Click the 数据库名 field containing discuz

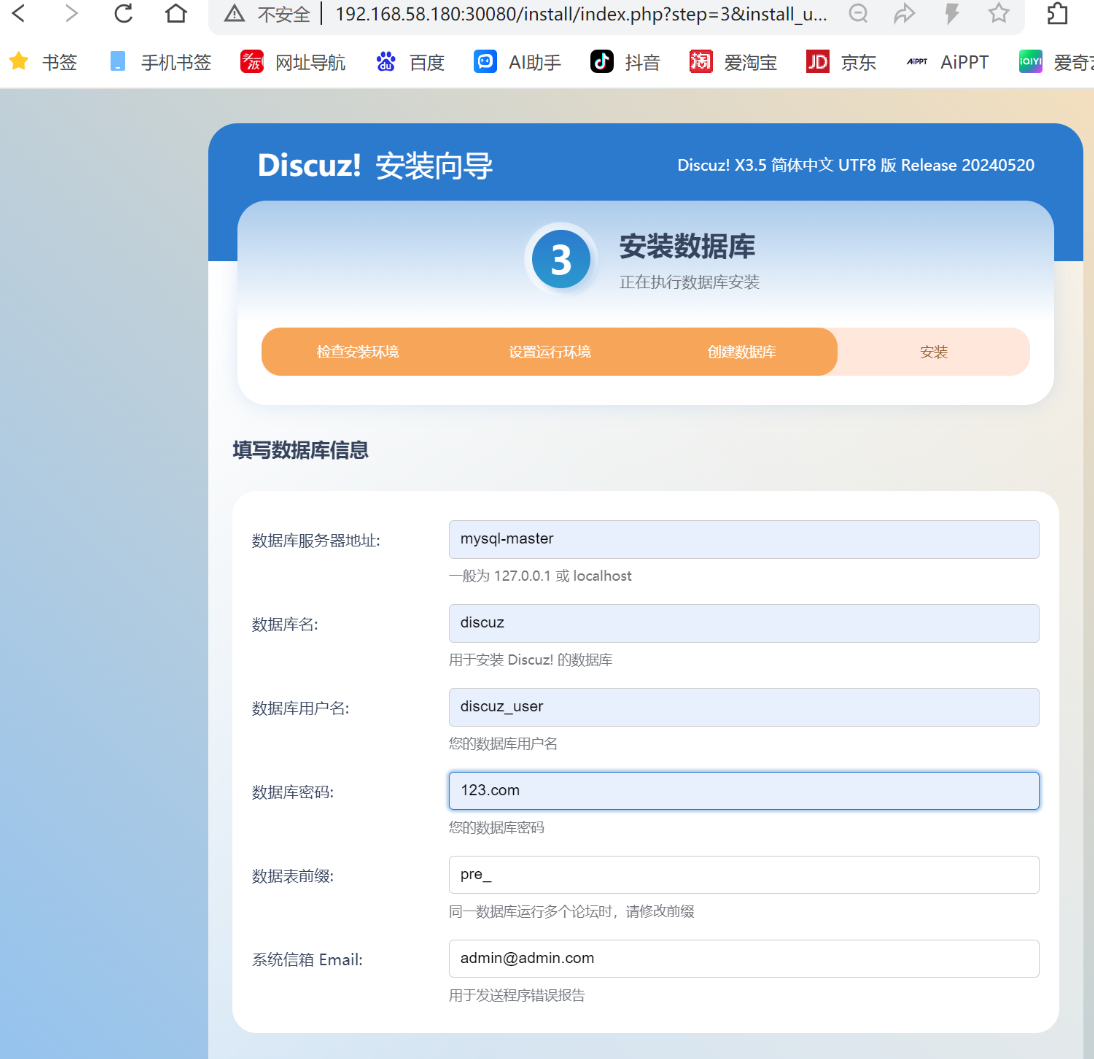point(744,623)
